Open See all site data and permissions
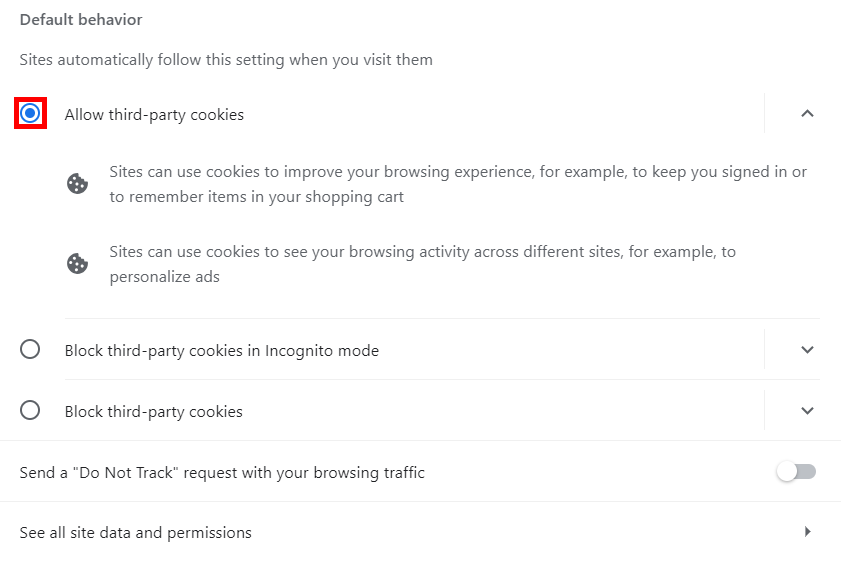 pyautogui.click(x=136, y=532)
